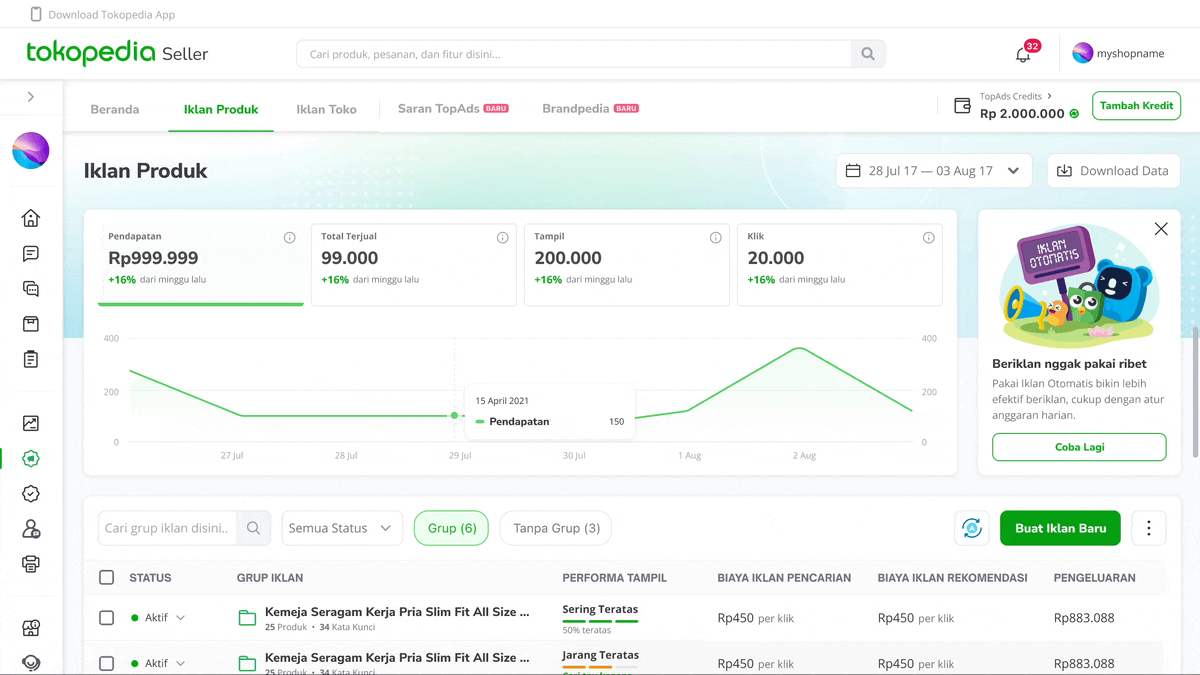Switch to the Saran TopAds tab
This screenshot has width=1200, height=675.
tap(453, 108)
